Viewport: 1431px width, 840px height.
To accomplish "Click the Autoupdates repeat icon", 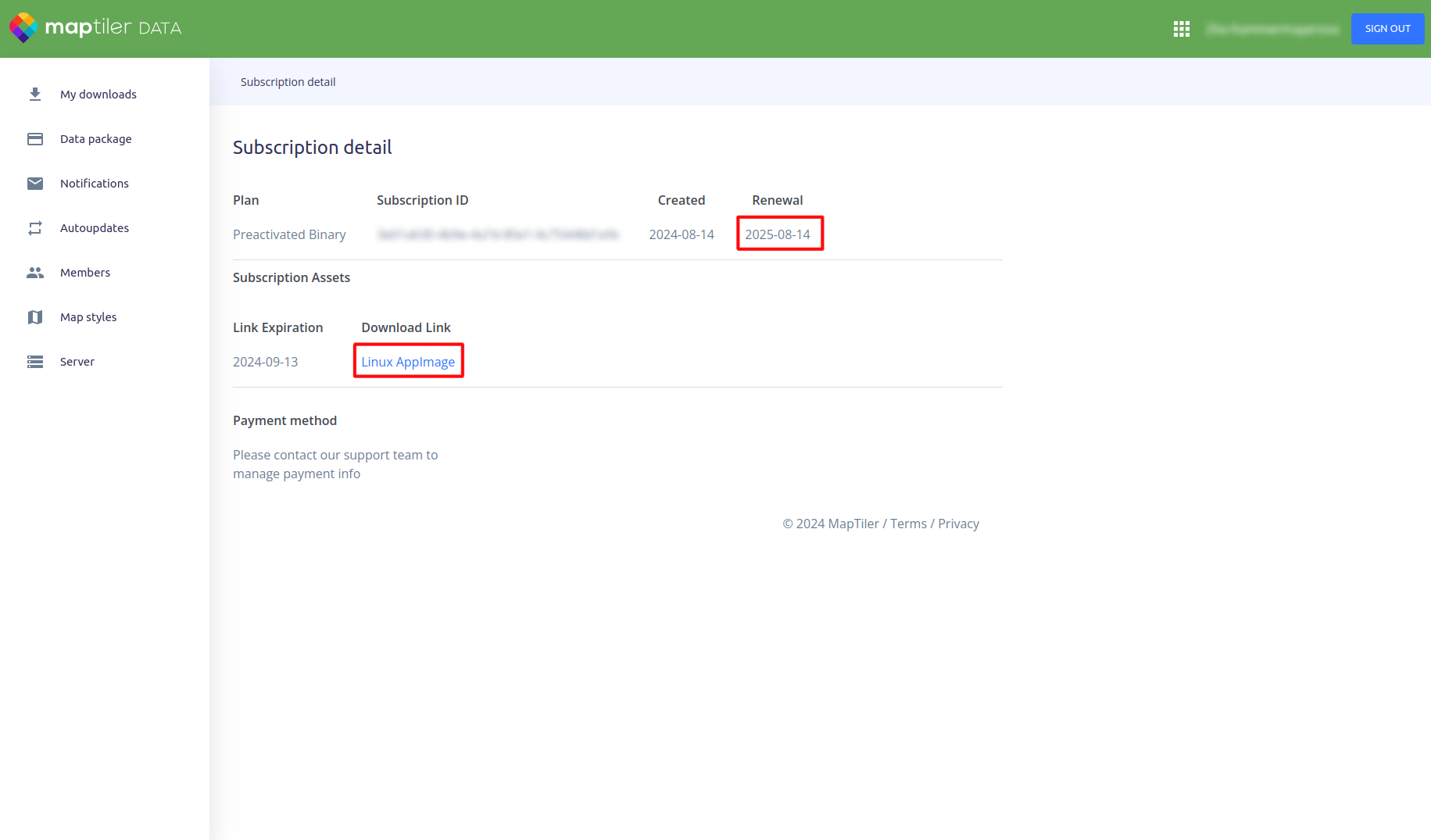I will coord(35,228).
